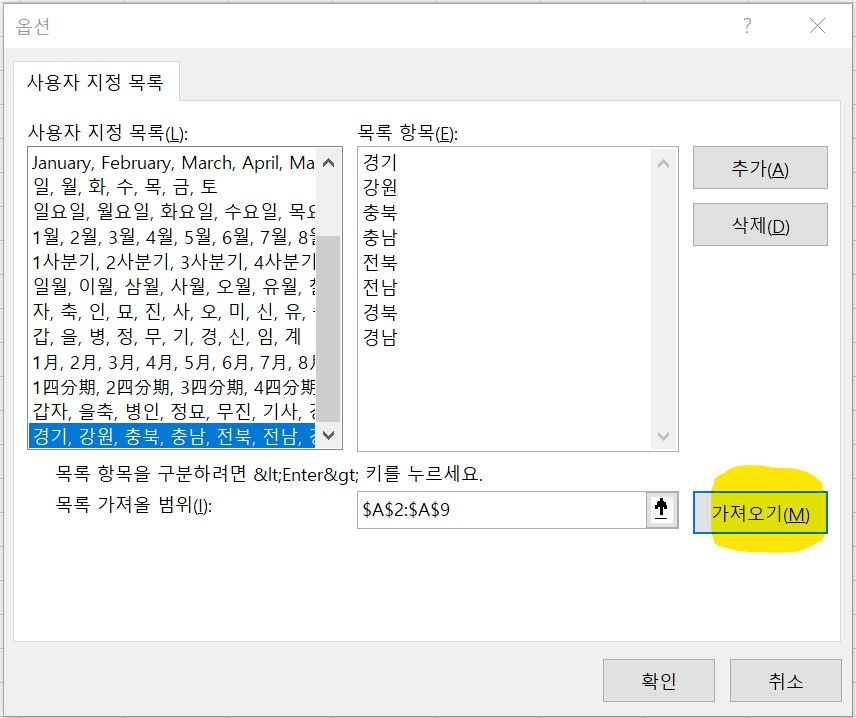The width and height of the screenshot is (856, 718).
Task: Select the January, February list entry
Action: point(170,162)
